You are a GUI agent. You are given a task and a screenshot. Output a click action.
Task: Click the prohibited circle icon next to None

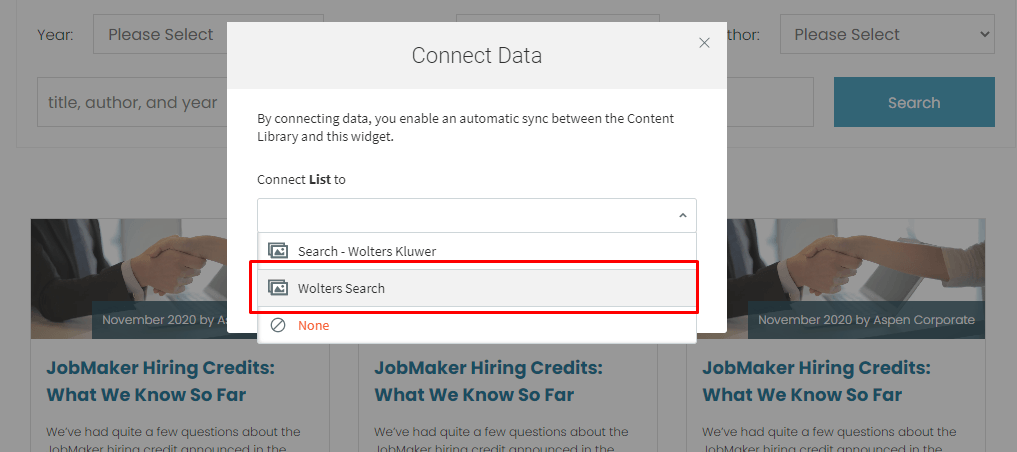(278, 325)
